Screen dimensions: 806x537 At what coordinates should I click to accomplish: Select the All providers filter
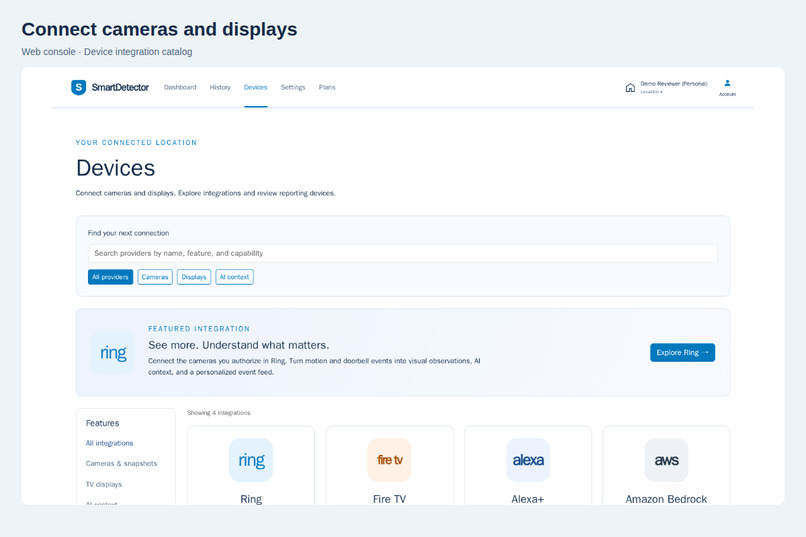click(111, 277)
